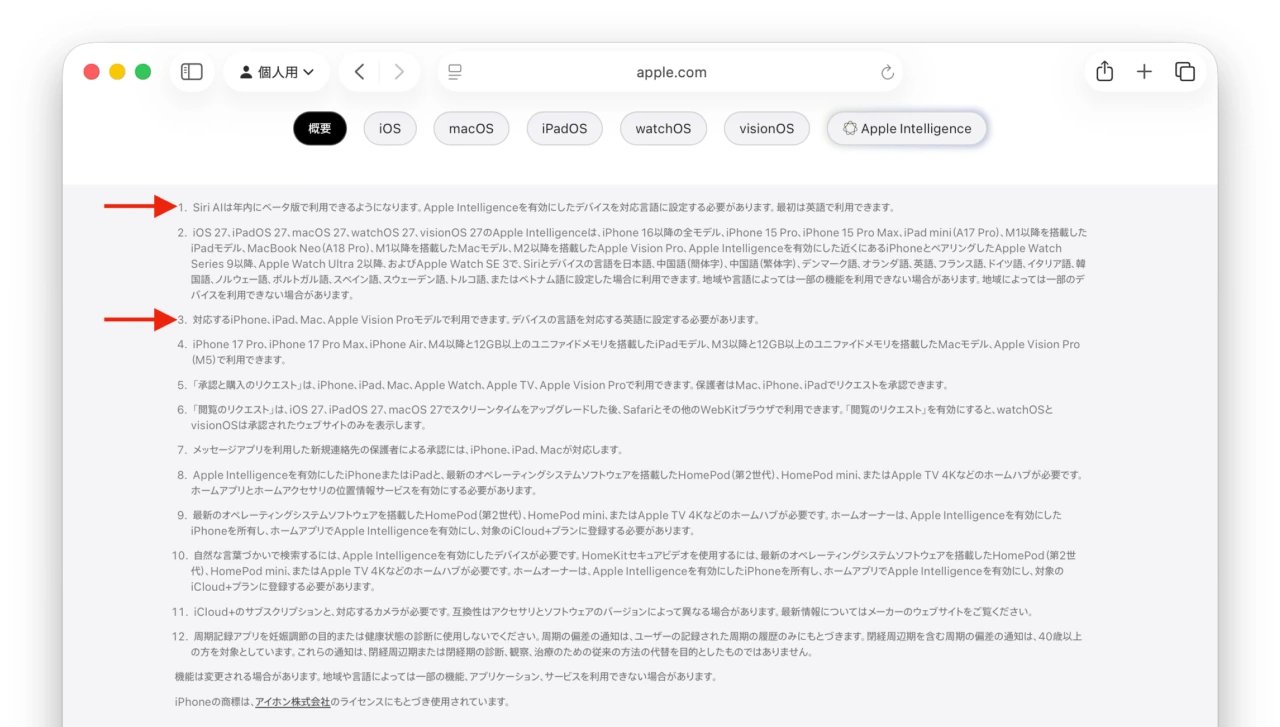This screenshot has height=727, width=1280.
Task: Add a new tab with plus icon
Action: click(1144, 72)
